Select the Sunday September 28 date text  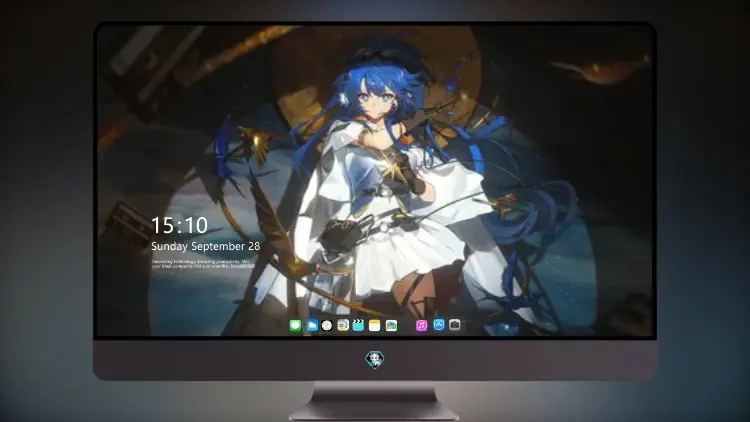tap(206, 246)
